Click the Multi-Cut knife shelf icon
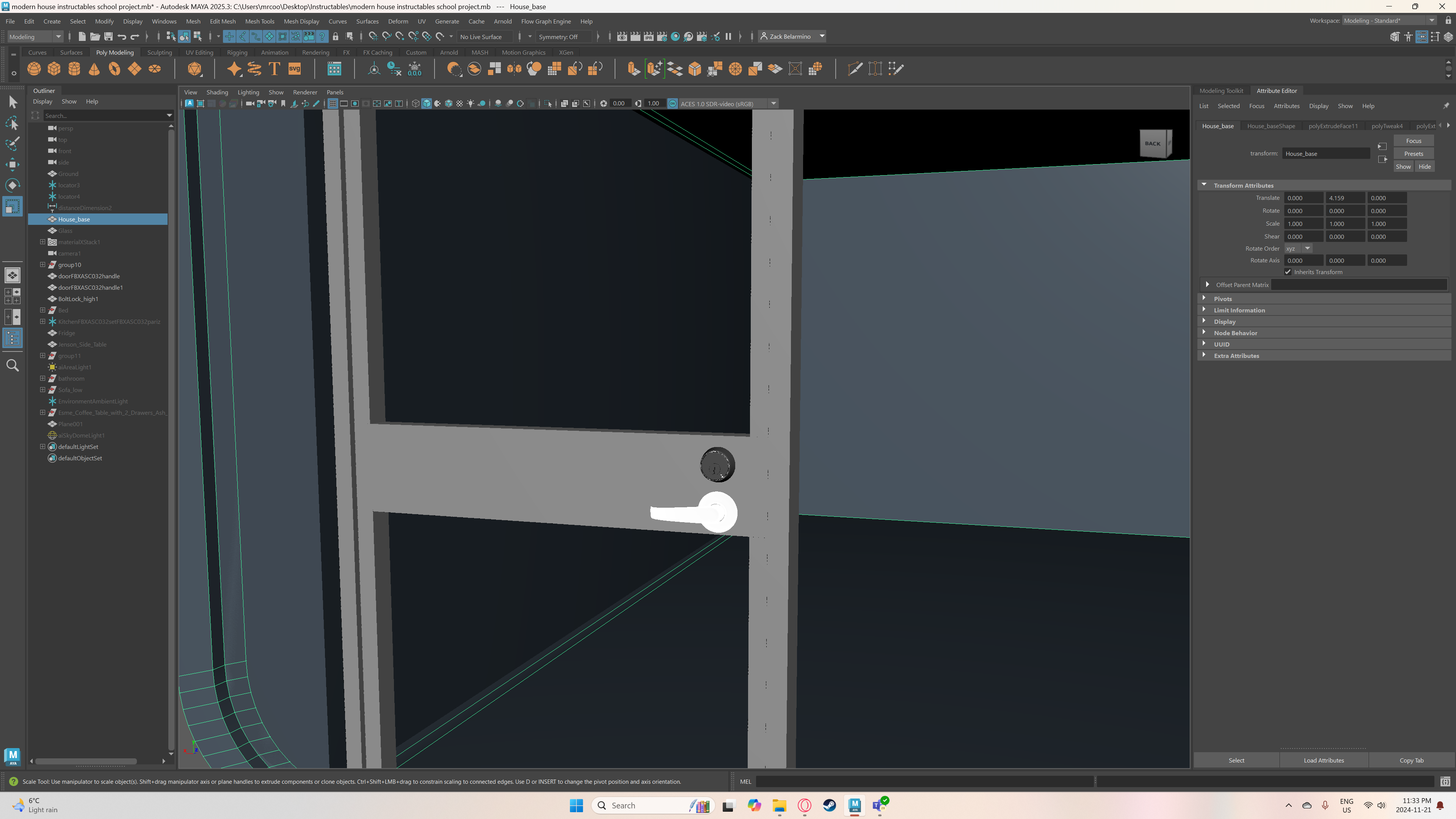The height and width of the screenshot is (819, 1456). tap(855, 69)
